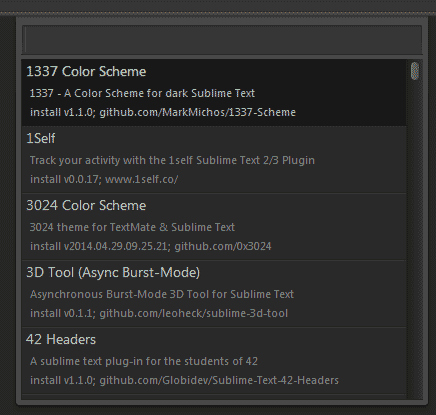This screenshot has width=436, height=415.
Task: Click the 'install v0.0.17; www.1self.co/' line
Action: 104,179
